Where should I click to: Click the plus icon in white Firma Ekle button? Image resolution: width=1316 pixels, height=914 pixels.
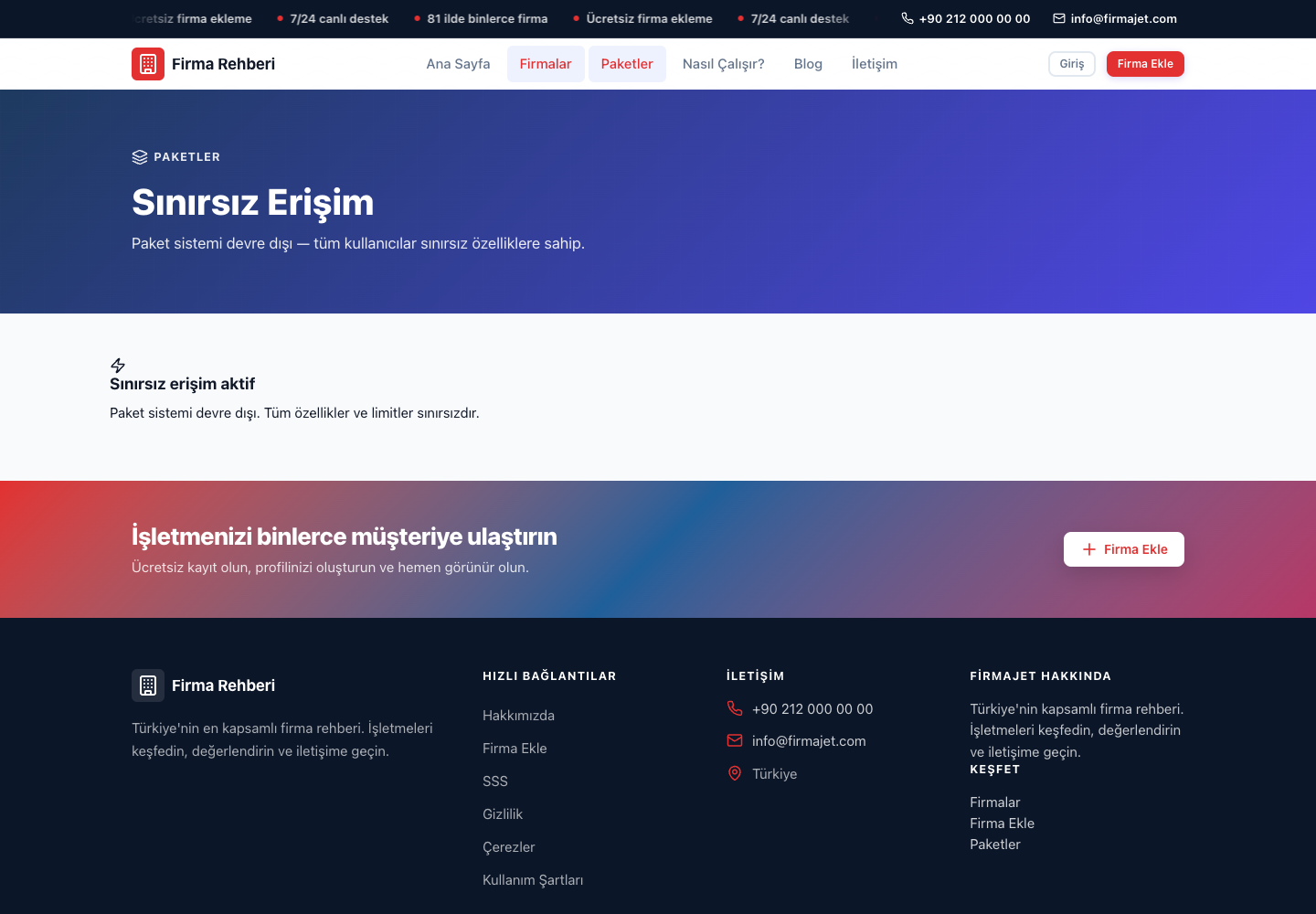coord(1089,549)
